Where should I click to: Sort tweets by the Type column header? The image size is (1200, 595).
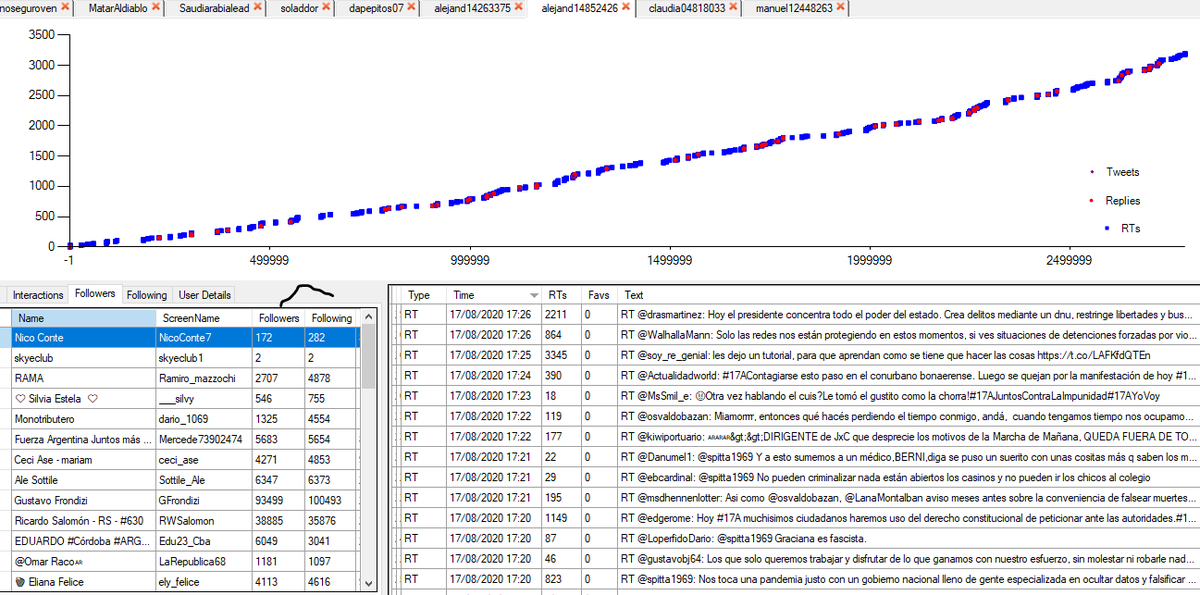coord(425,296)
